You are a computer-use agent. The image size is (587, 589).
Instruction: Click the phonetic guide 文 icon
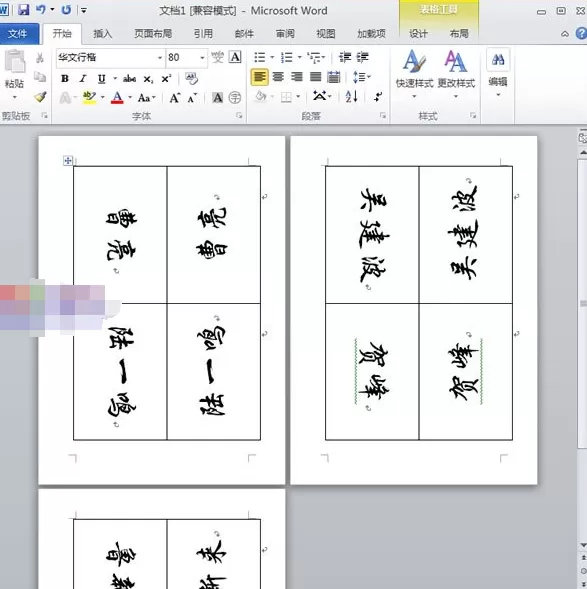(217, 57)
